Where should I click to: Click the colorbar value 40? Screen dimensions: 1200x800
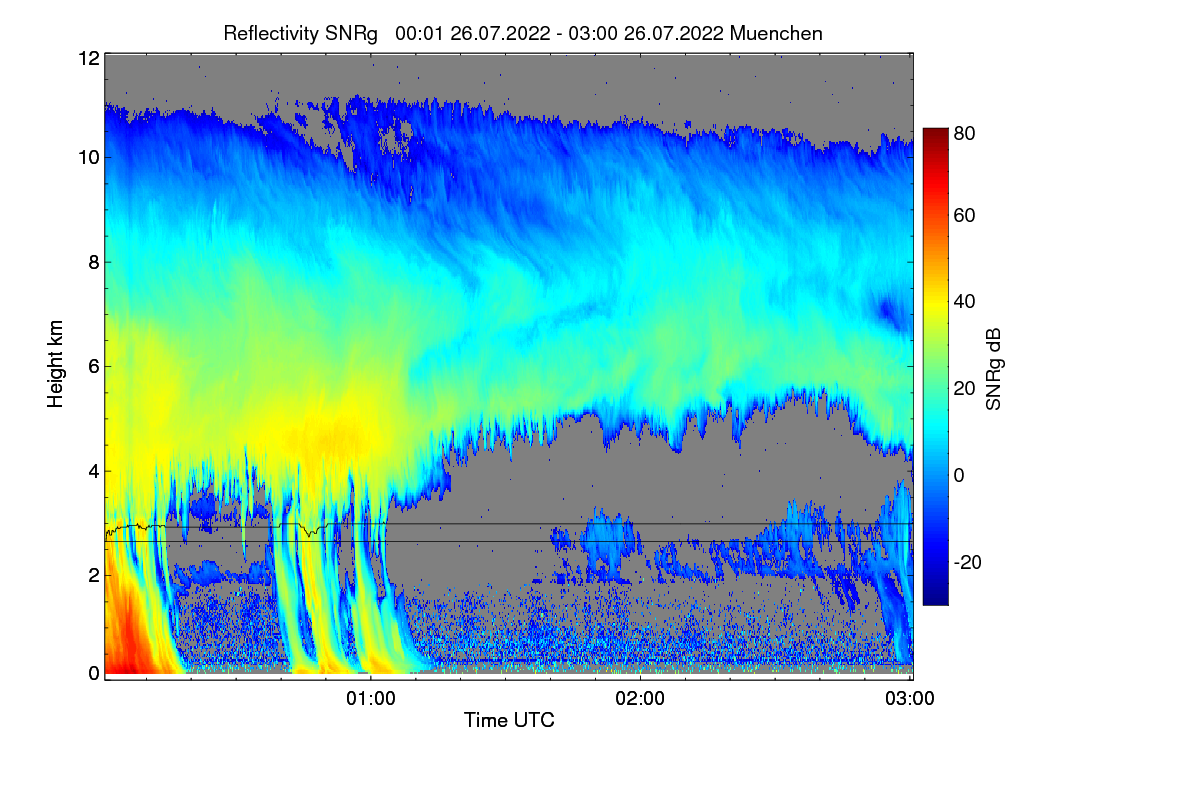pos(965,301)
